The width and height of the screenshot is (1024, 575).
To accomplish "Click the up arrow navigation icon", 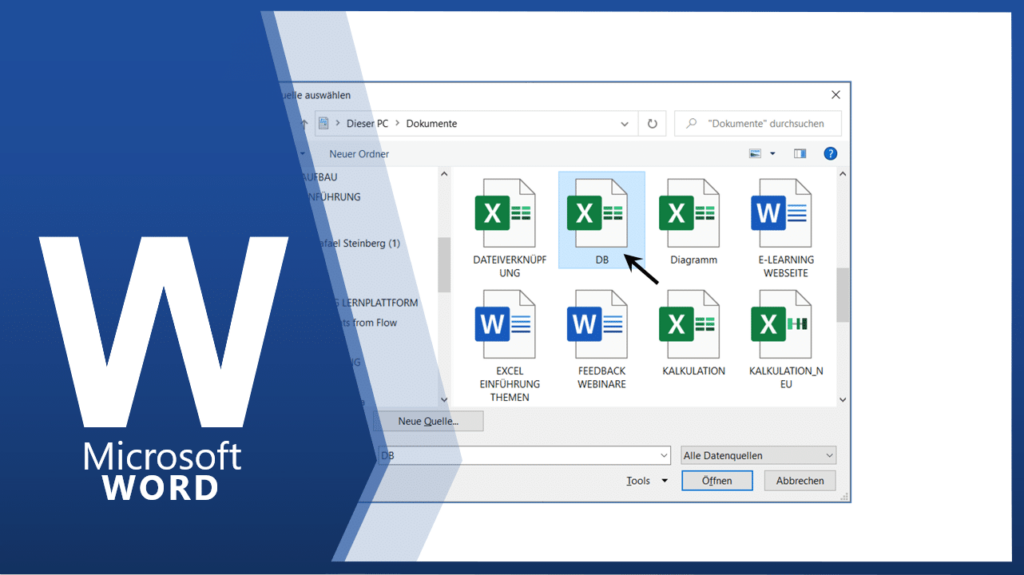I will point(304,123).
